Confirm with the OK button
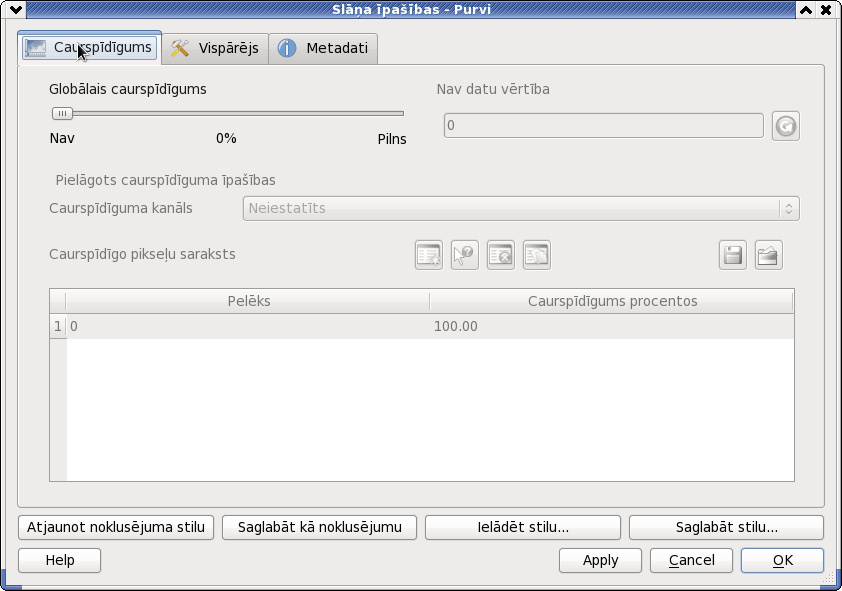The image size is (842, 591). [x=782, y=560]
